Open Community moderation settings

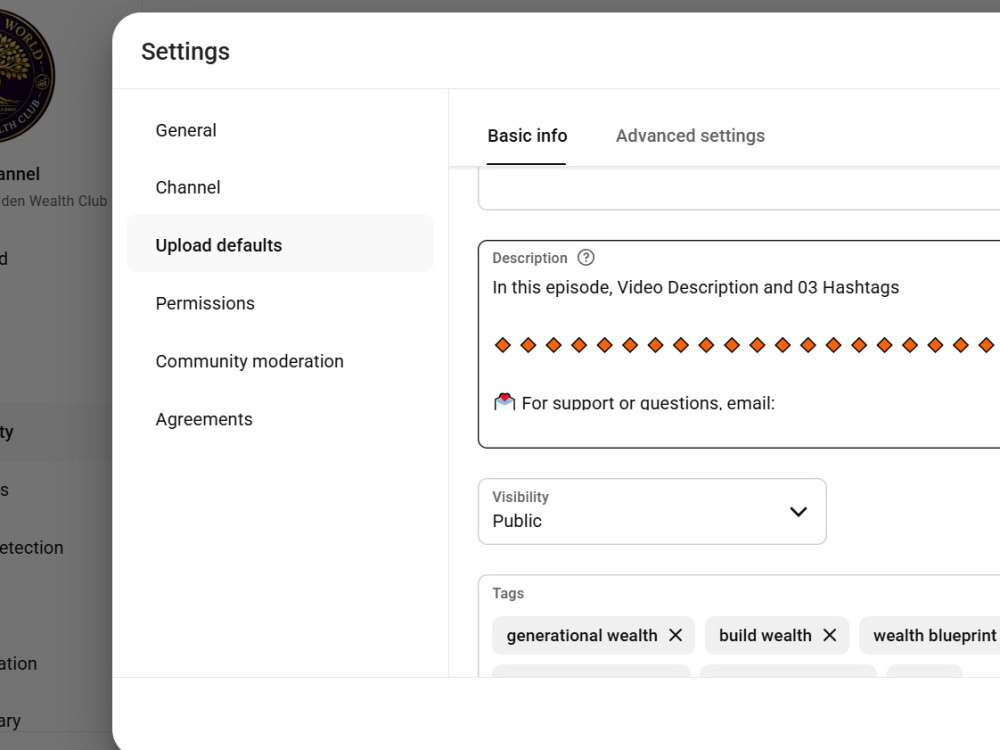click(249, 361)
